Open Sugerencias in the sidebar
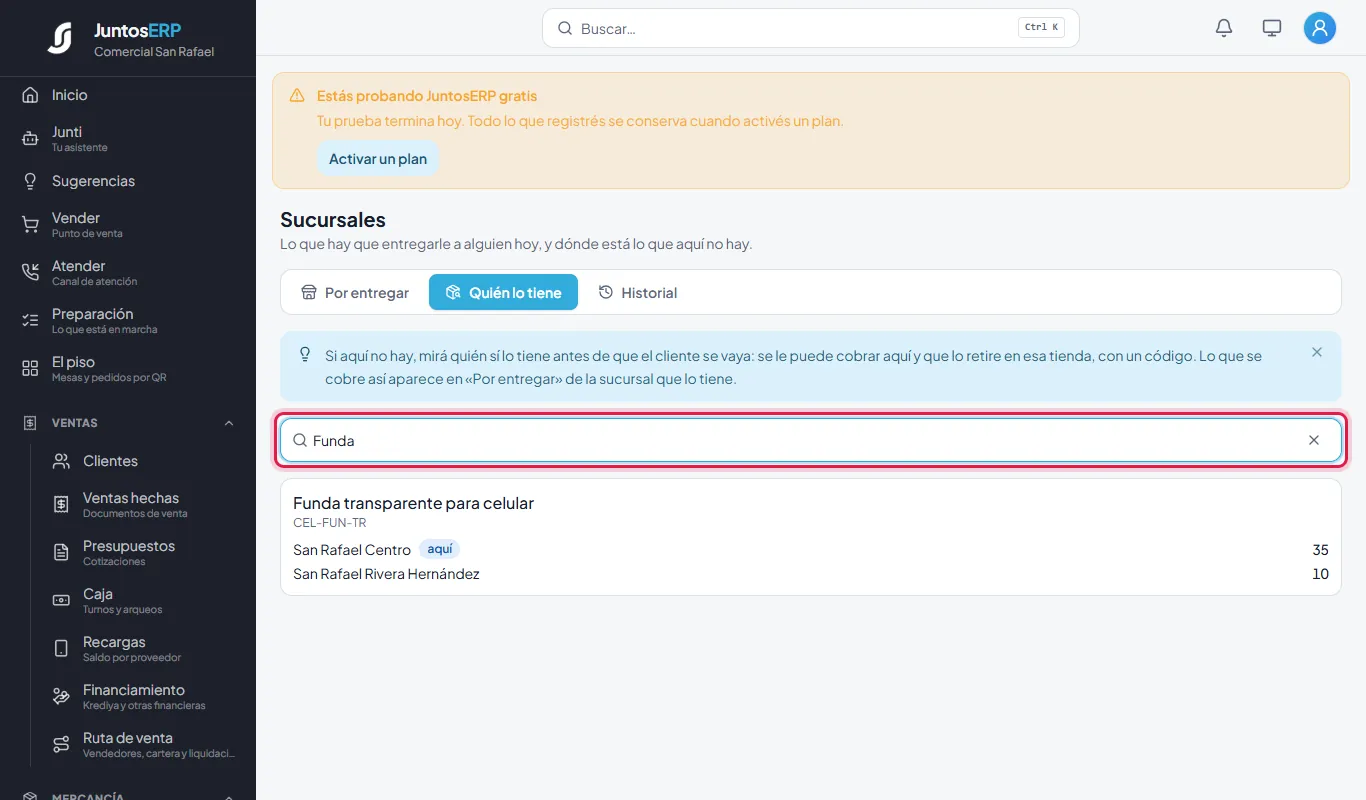The image size is (1366, 800). (128, 181)
